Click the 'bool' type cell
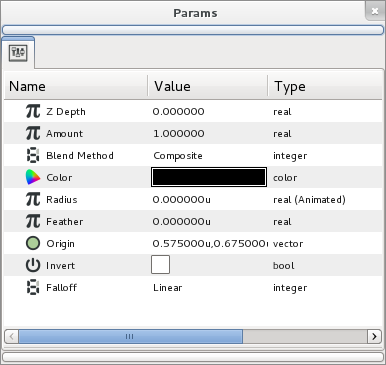The image size is (386, 365). pyautogui.click(x=284, y=266)
